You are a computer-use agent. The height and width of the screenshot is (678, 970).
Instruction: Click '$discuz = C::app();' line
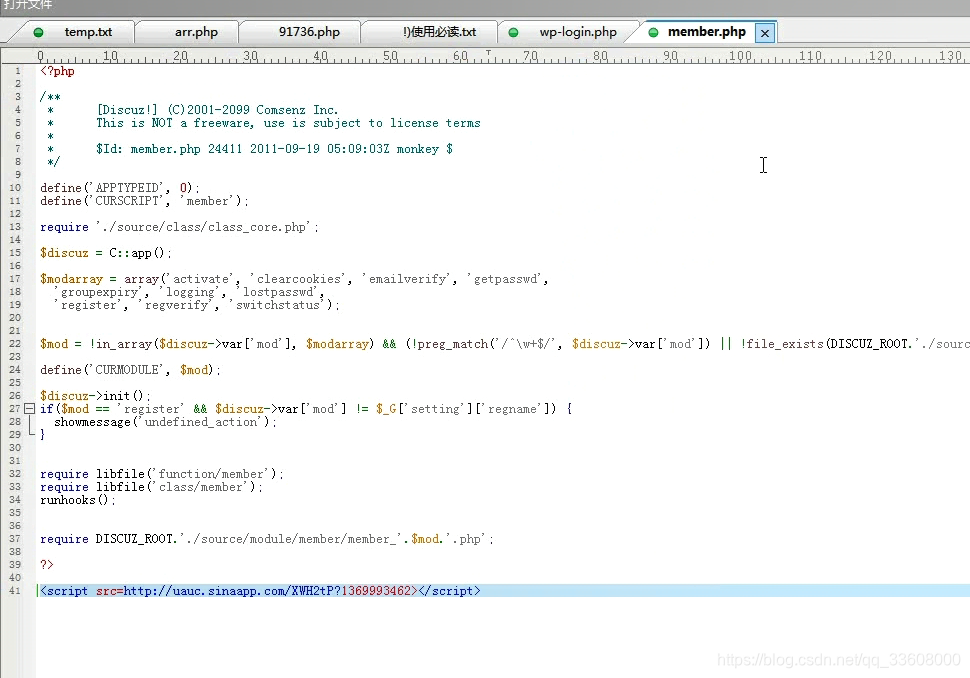[x=106, y=253]
